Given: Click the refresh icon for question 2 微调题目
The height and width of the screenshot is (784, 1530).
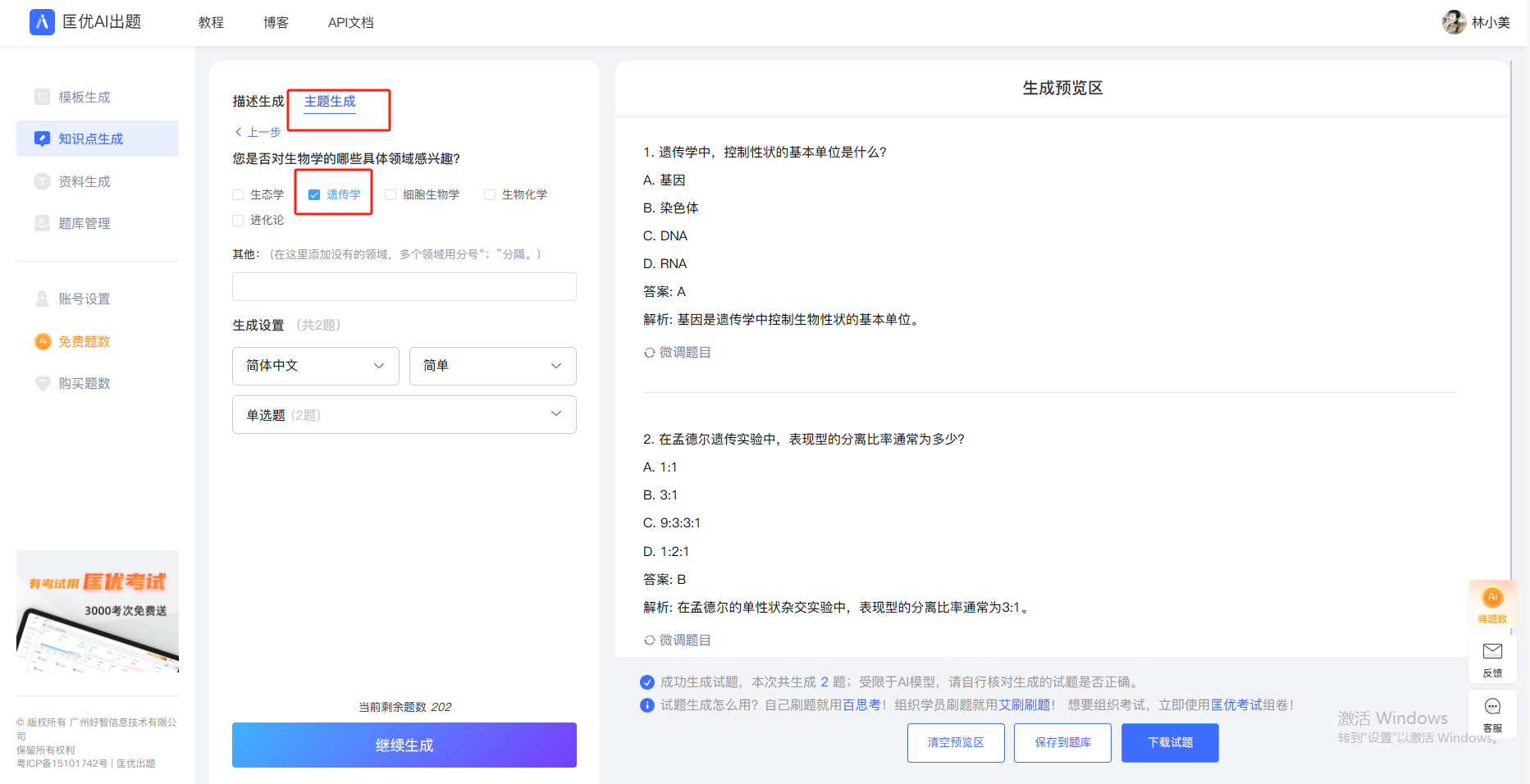Looking at the screenshot, I should pos(649,640).
